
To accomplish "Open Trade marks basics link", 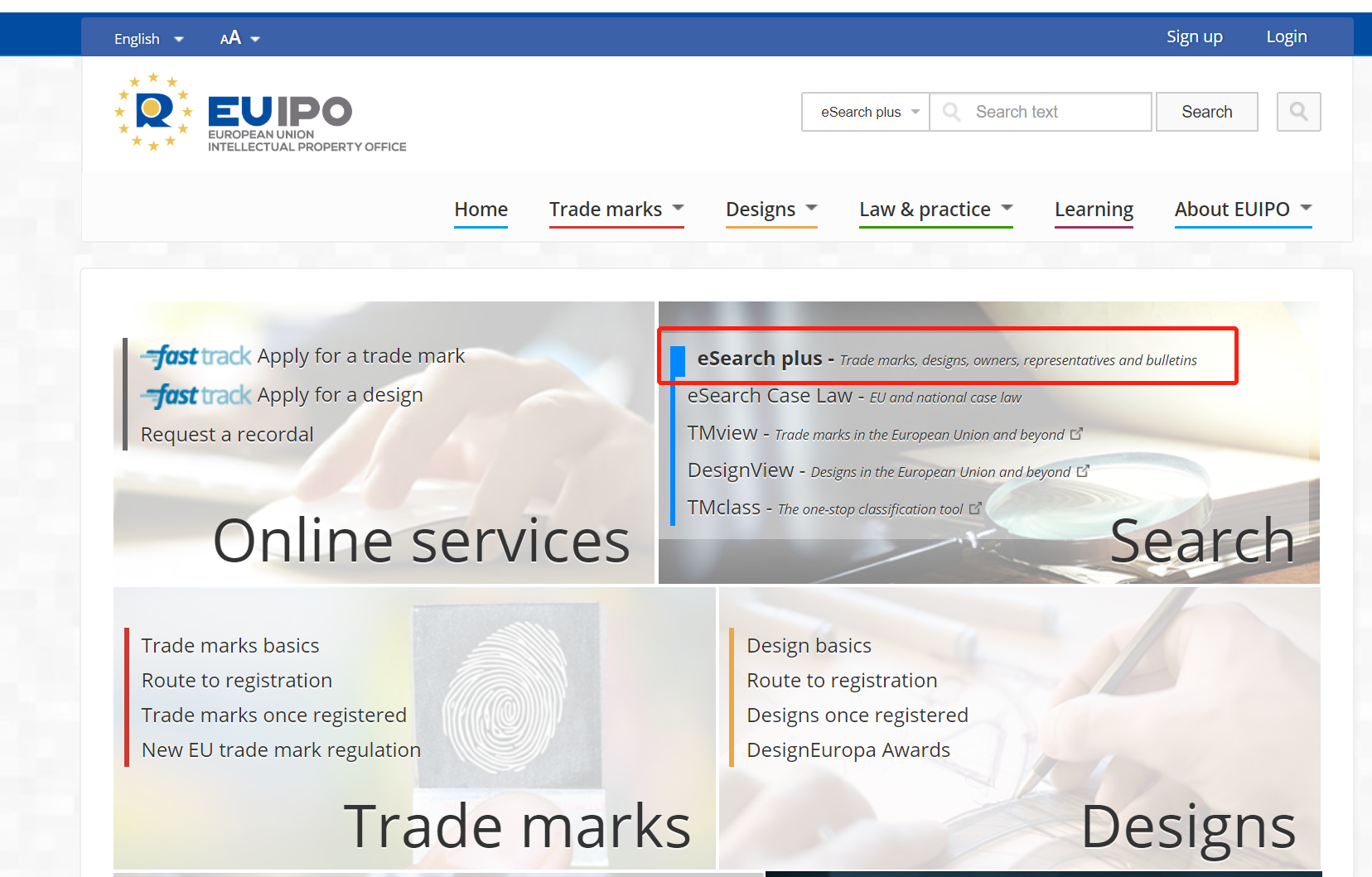I will (230, 646).
